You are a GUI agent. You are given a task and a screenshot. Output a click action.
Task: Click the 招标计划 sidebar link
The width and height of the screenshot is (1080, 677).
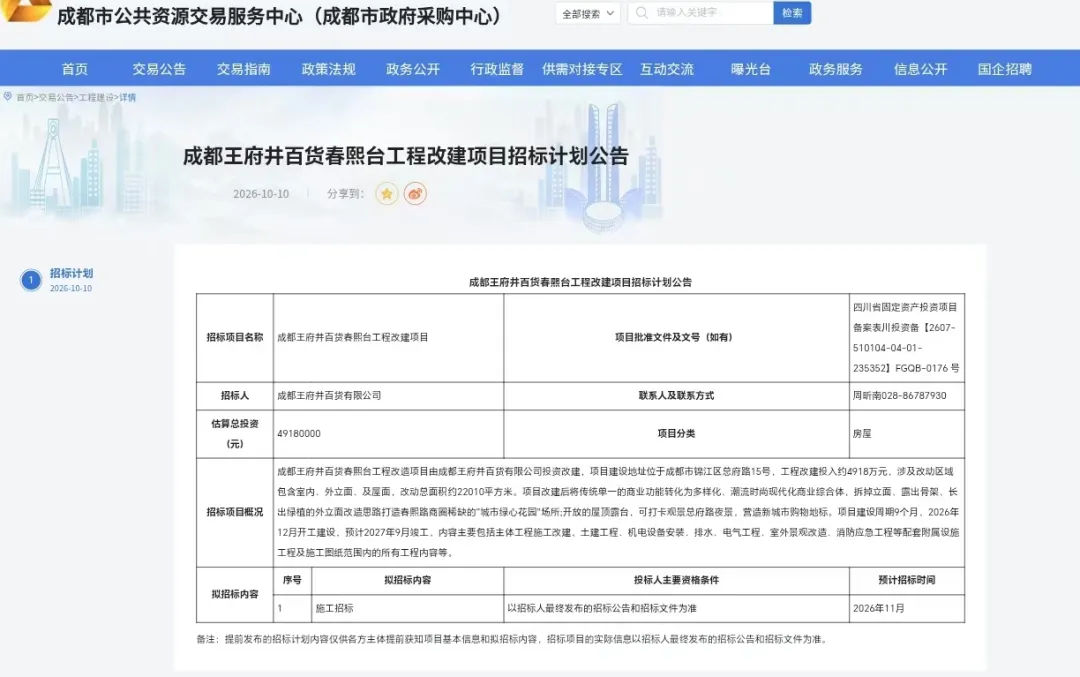tap(71, 273)
